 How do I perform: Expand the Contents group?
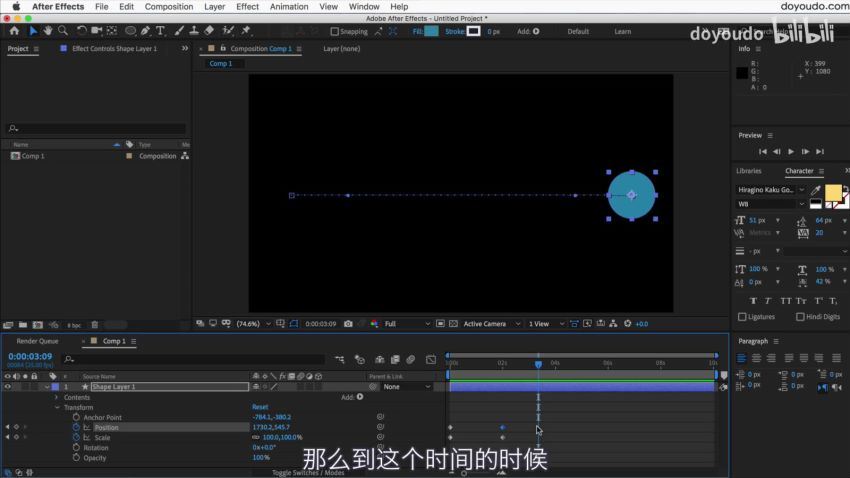(x=57, y=397)
